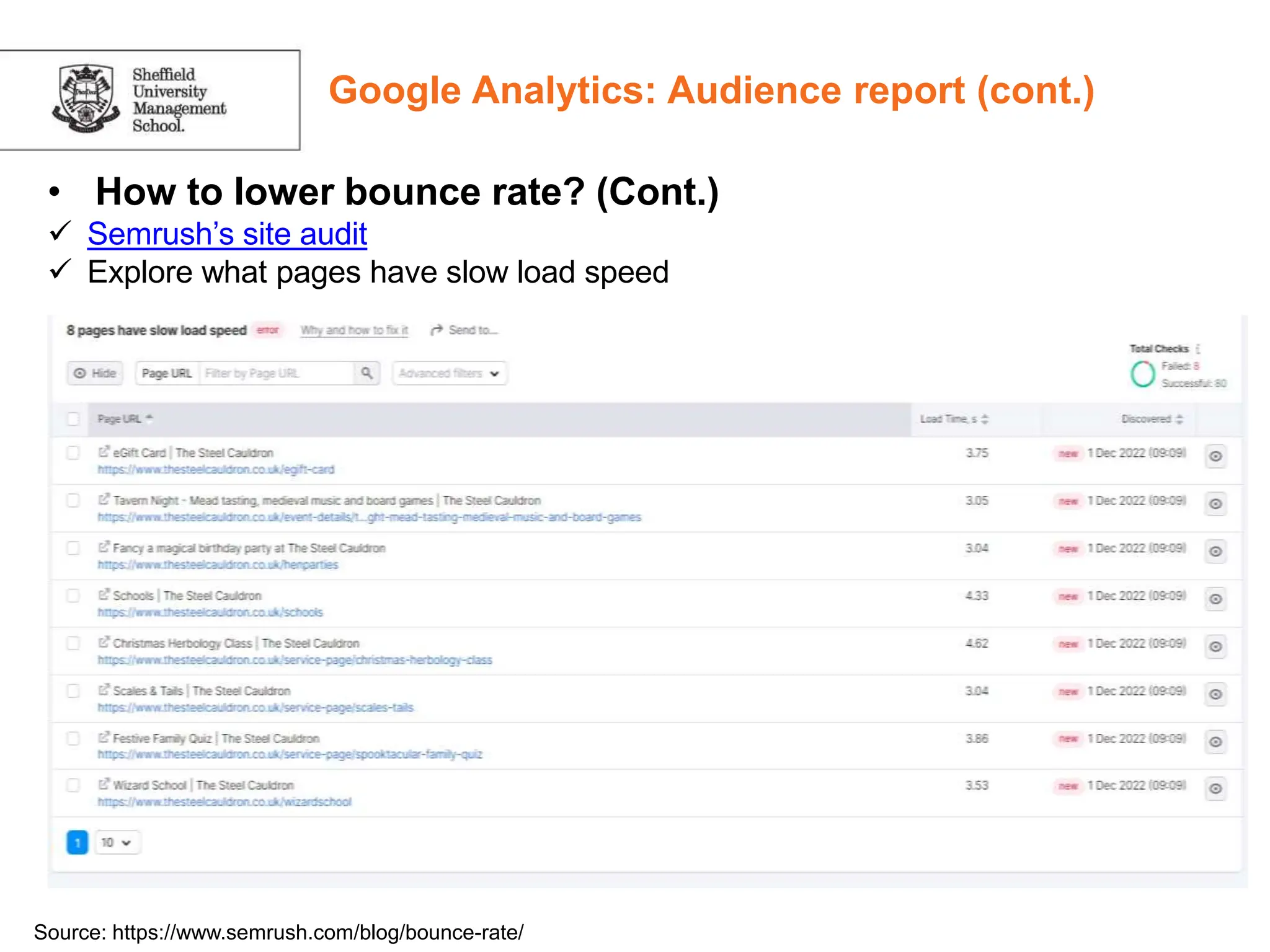Click the search magnifier icon
This screenshot has height=952, width=1270.
click(x=367, y=373)
